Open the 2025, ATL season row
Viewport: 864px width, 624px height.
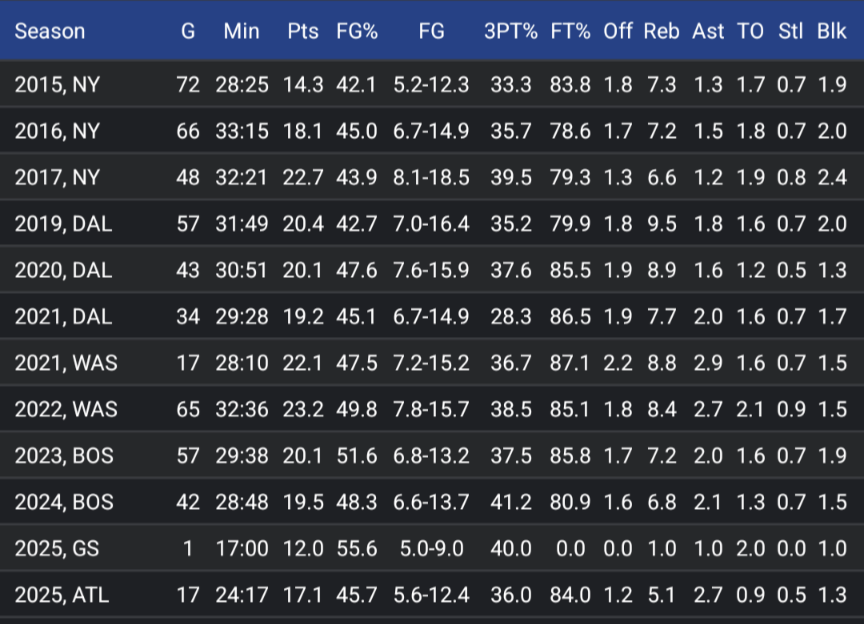62,596
